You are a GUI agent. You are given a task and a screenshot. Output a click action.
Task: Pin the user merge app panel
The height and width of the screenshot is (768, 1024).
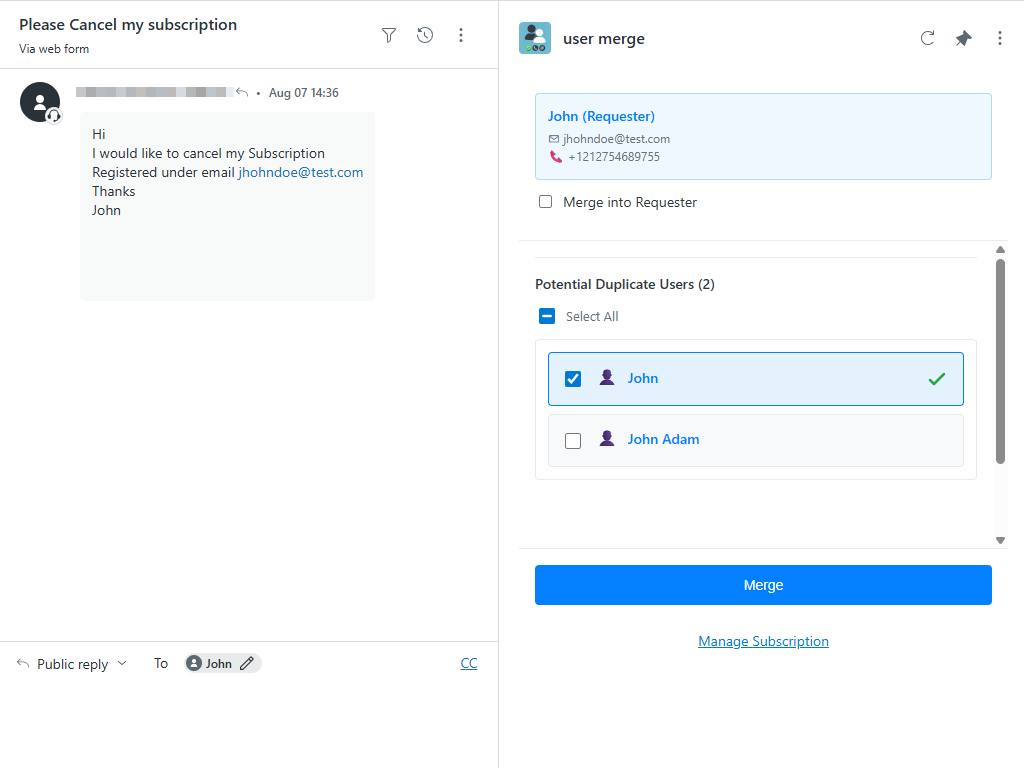[x=963, y=37]
